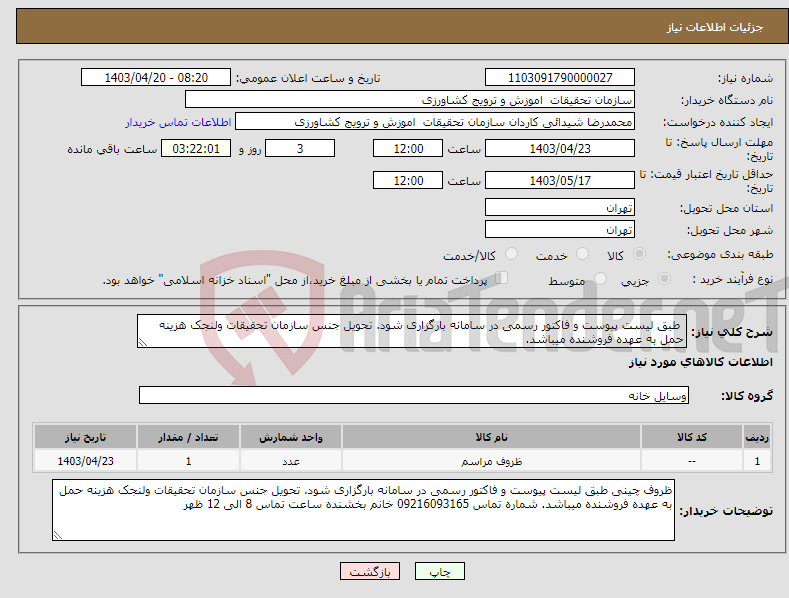Click the price validity date 1403/05/17 field

point(560,180)
